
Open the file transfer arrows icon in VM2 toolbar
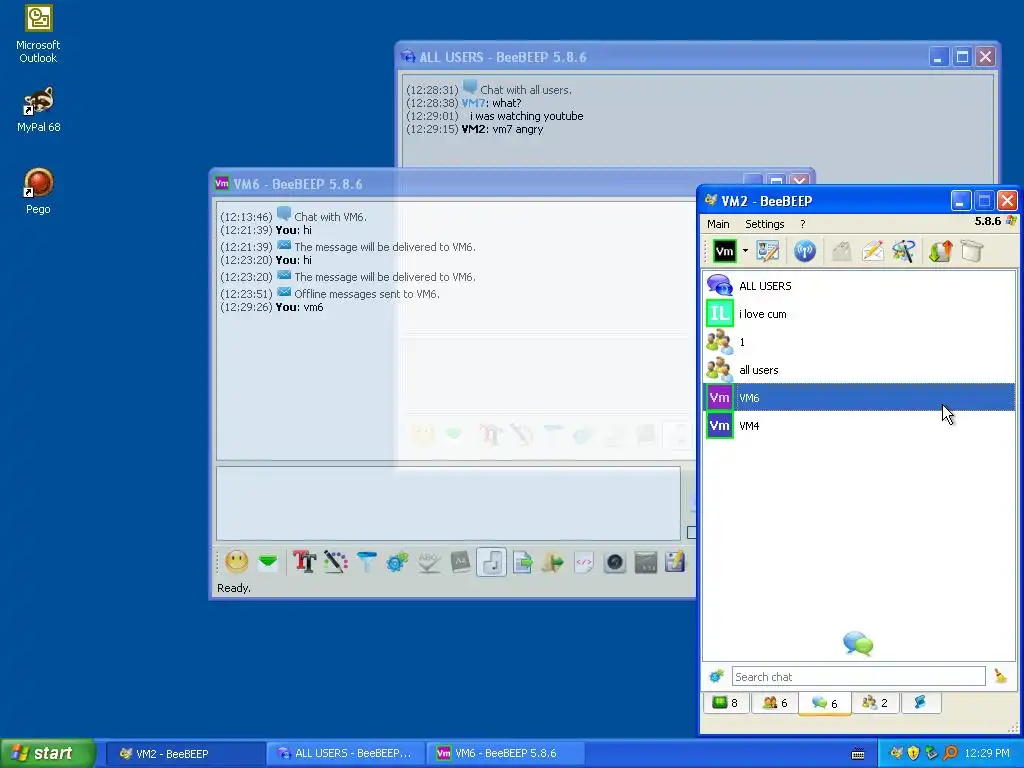(x=941, y=251)
